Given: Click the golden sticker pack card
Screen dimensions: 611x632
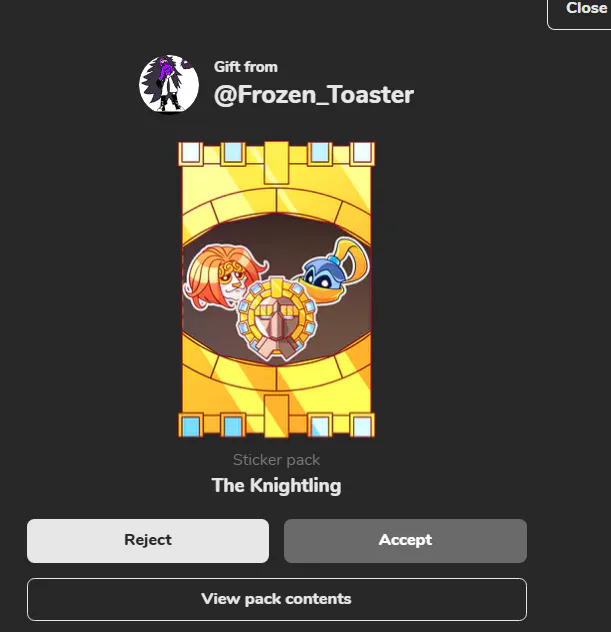Looking at the screenshot, I should tap(276, 289).
